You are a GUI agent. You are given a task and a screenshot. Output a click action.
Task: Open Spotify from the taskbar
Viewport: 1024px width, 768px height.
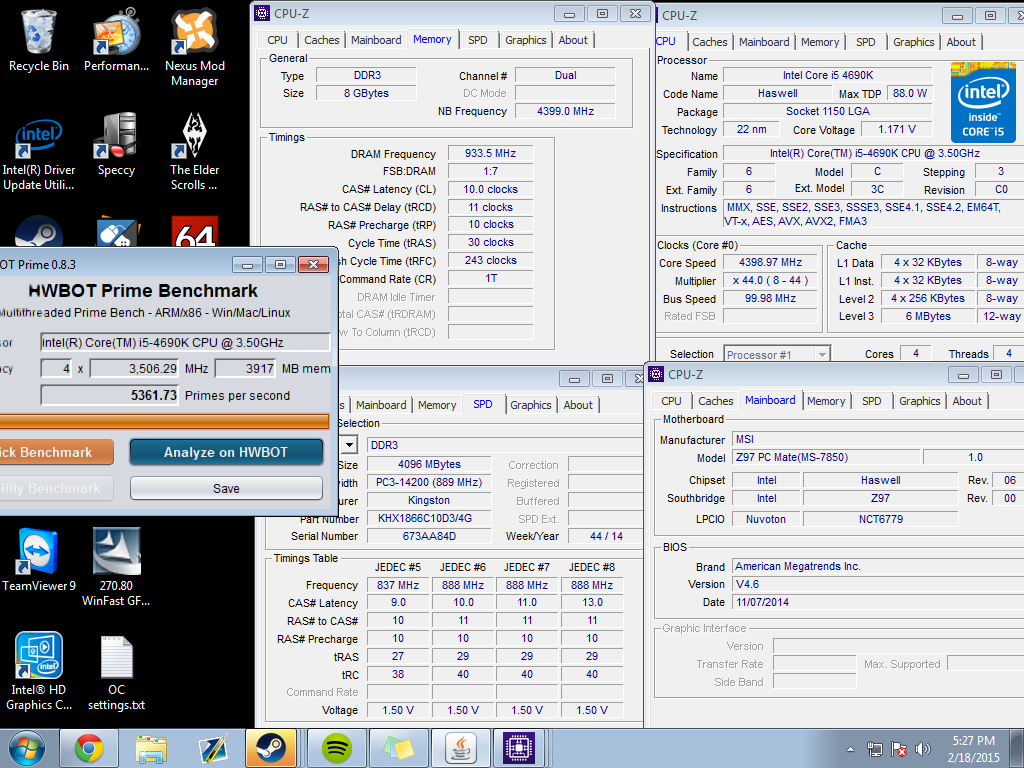pyautogui.click(x=337, y=748)
